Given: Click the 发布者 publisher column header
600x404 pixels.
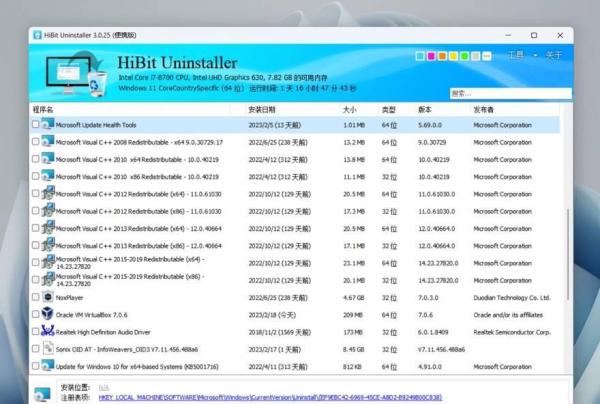Looking at the screenshot, I should click(x=483, y=108).
